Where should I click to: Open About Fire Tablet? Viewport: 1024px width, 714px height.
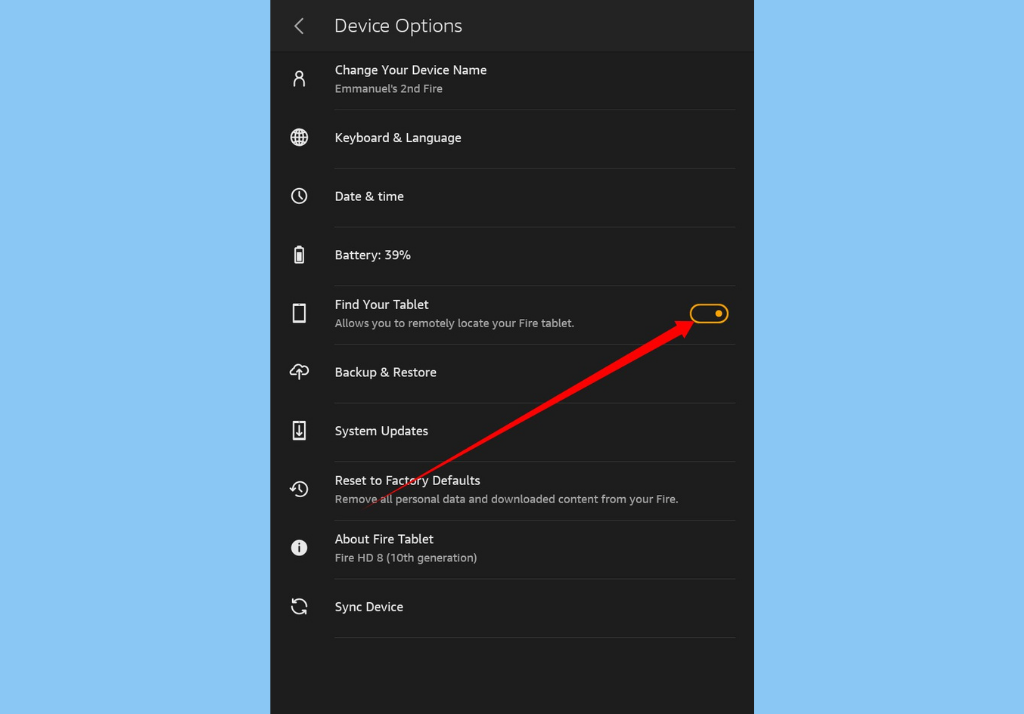coord(512,548)
